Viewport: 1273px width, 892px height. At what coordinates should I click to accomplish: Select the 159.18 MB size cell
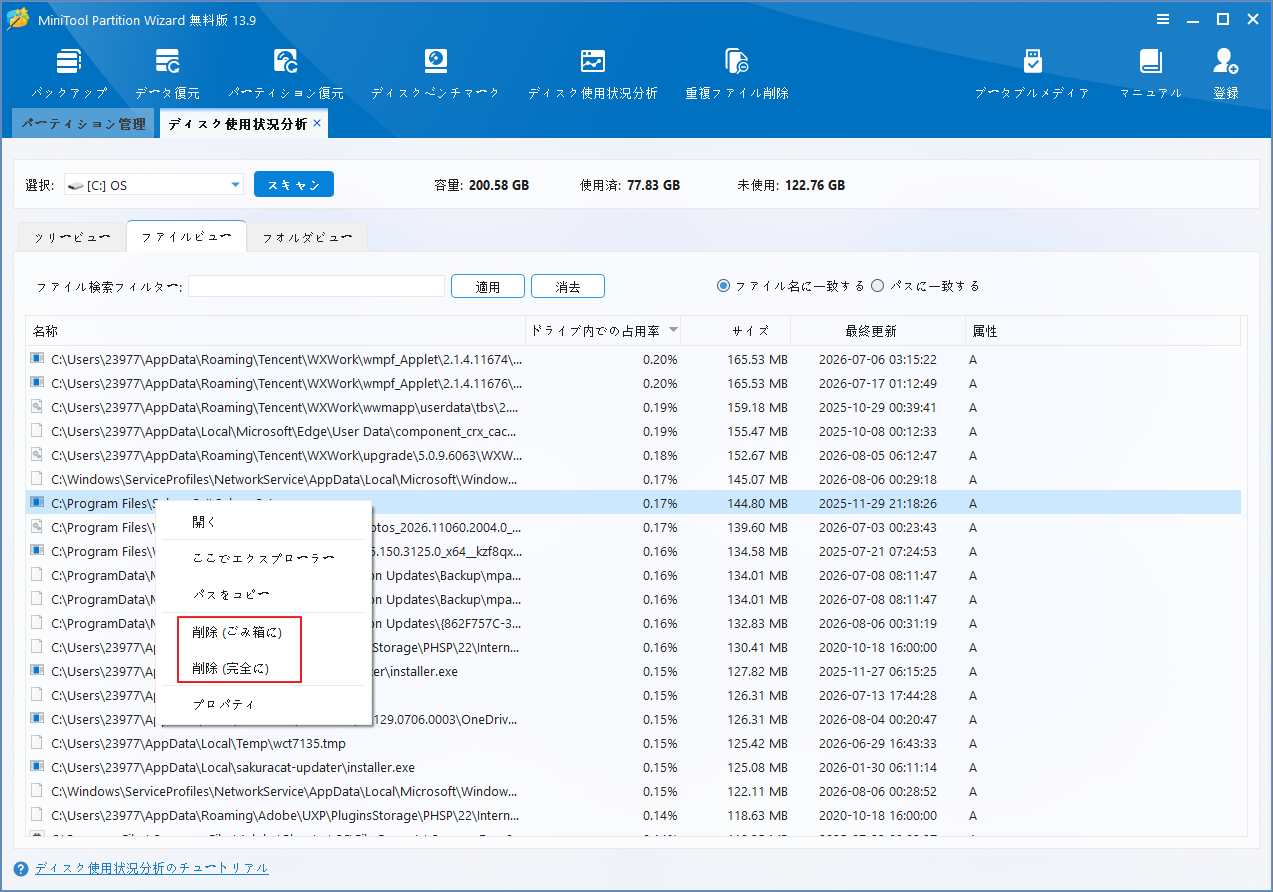pyautogui.click(x=755, y=407)
